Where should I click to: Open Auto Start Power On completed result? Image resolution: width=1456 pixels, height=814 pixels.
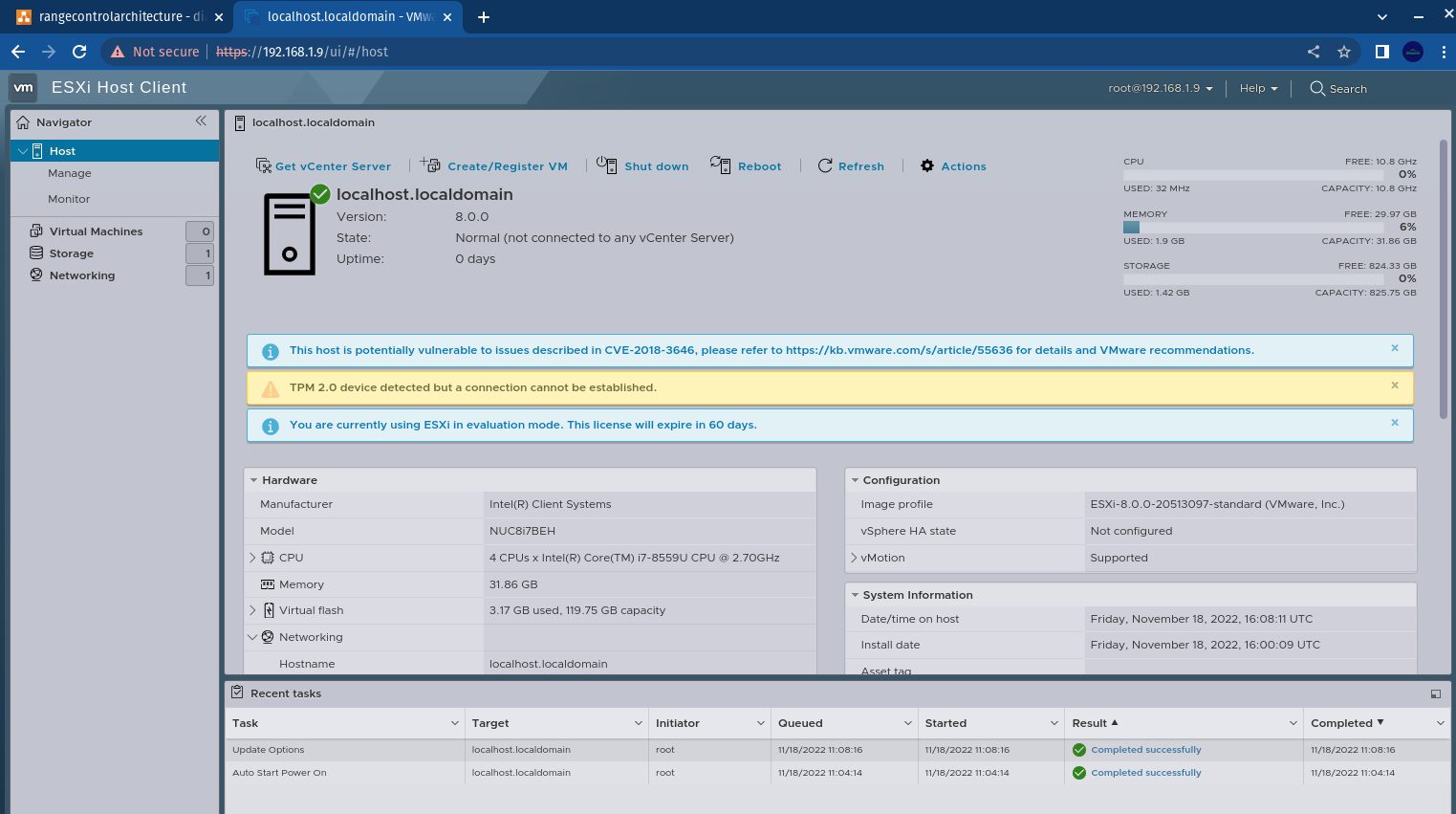click(x=1145, y=773)
